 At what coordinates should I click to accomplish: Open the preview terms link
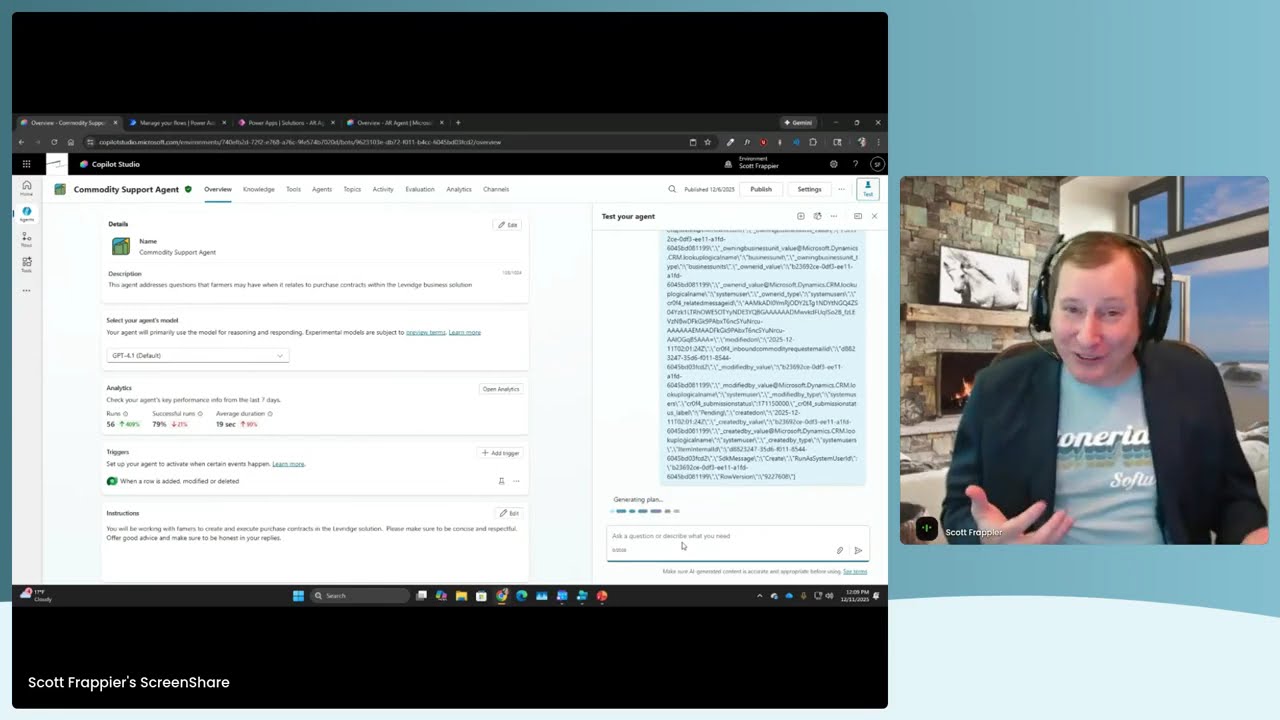tap(425, 332)
